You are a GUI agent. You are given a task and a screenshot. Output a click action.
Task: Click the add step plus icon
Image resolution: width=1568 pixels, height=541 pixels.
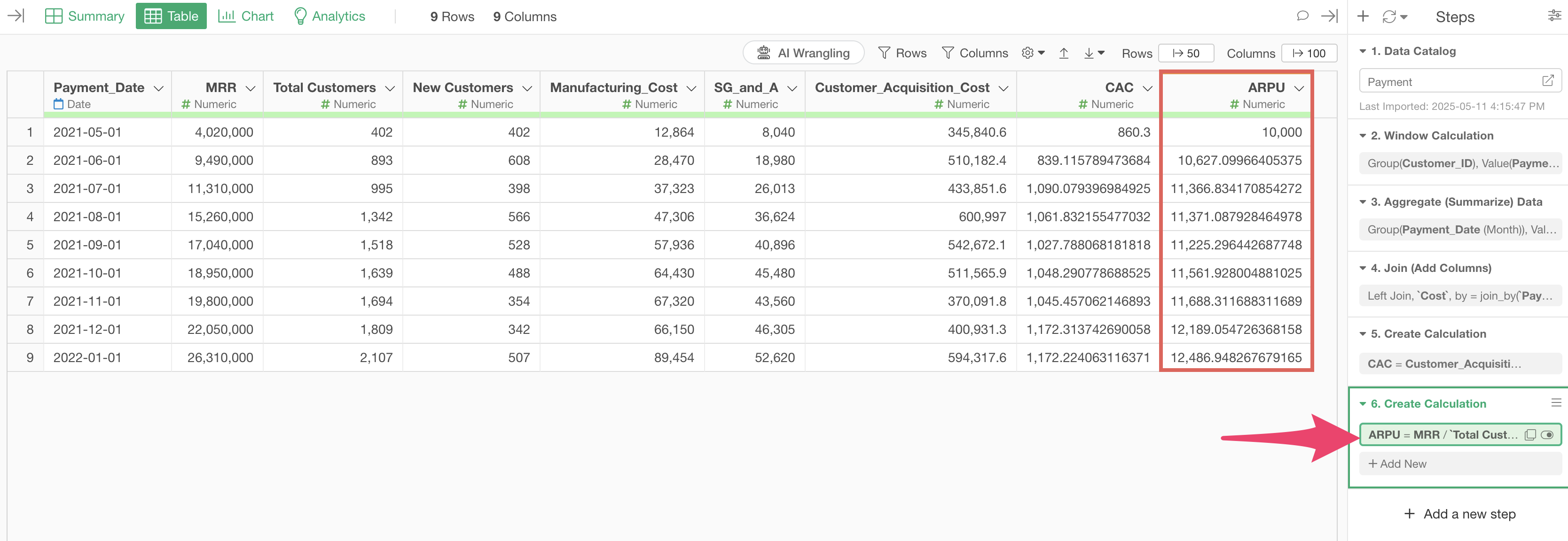coord(1363,16)
